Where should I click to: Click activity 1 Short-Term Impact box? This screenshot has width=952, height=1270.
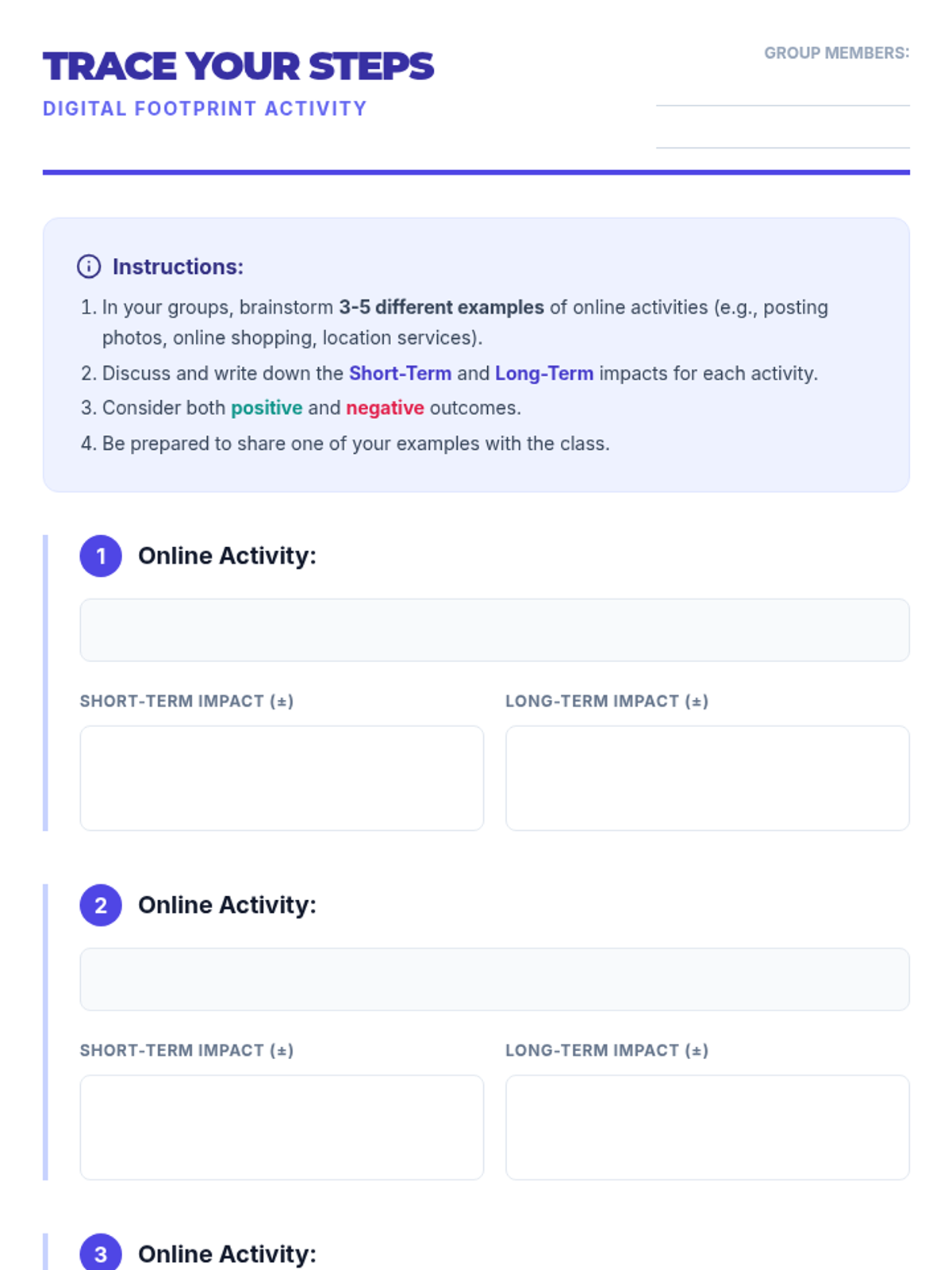pos(282,778)
